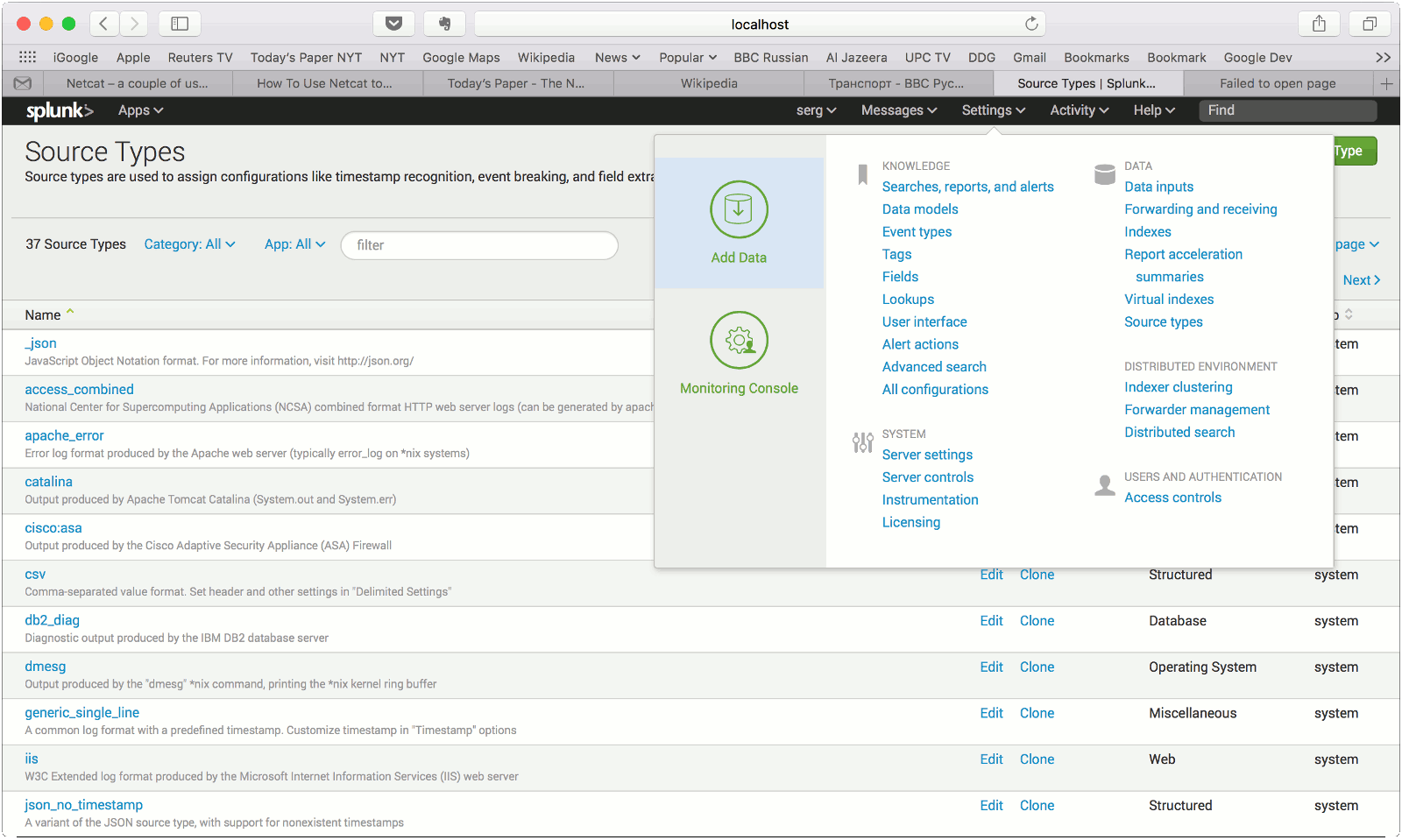Open Wikipedia bookmark in bookmarks bar

546,57
